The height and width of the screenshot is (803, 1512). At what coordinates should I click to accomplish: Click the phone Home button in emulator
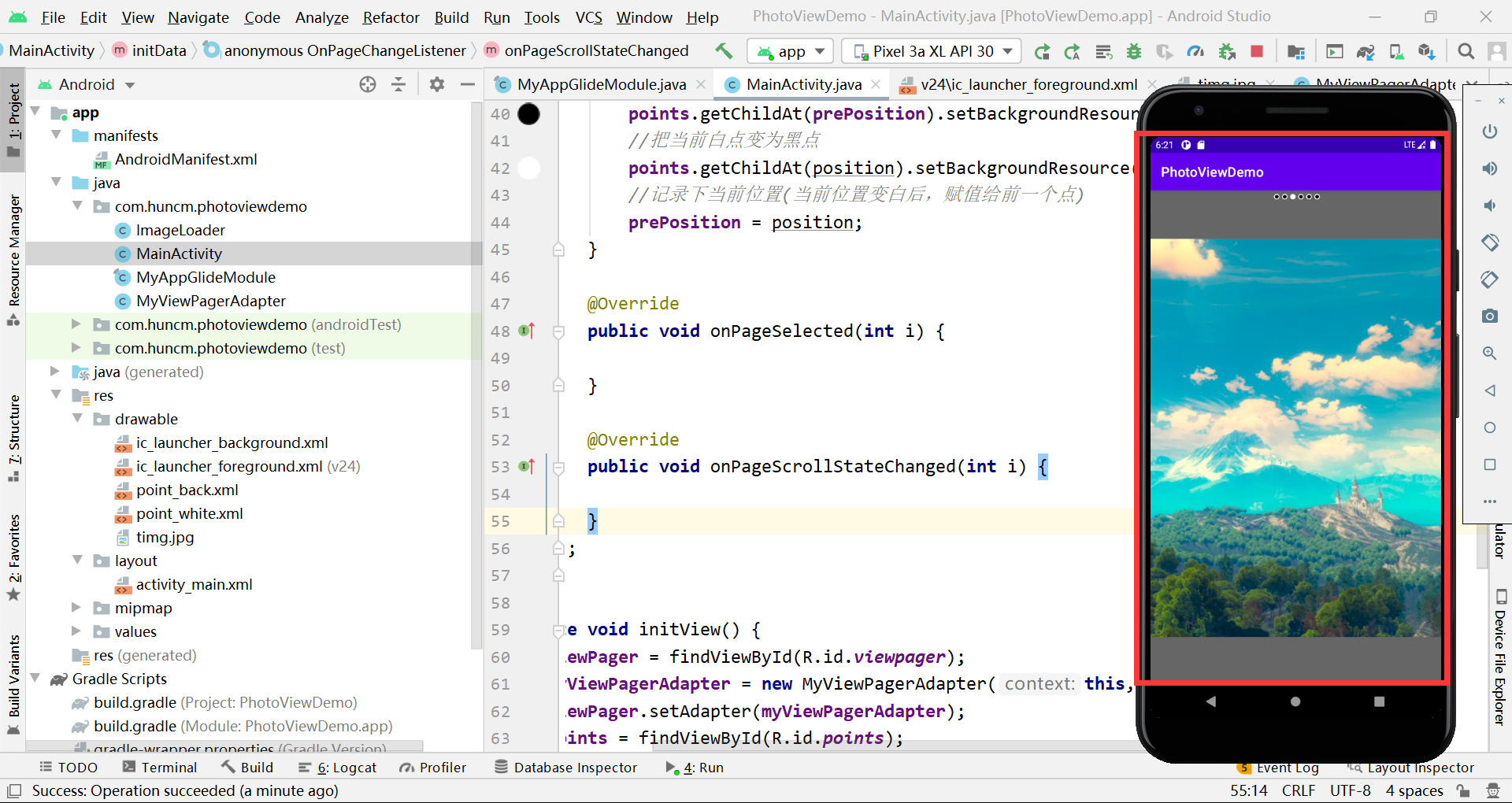click(x=1295, y=701)
